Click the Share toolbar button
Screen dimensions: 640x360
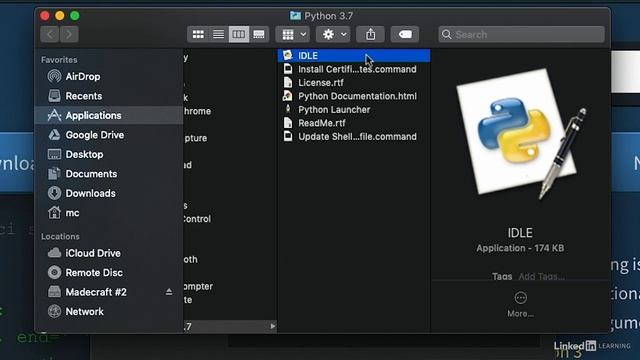tap(370, 34)
